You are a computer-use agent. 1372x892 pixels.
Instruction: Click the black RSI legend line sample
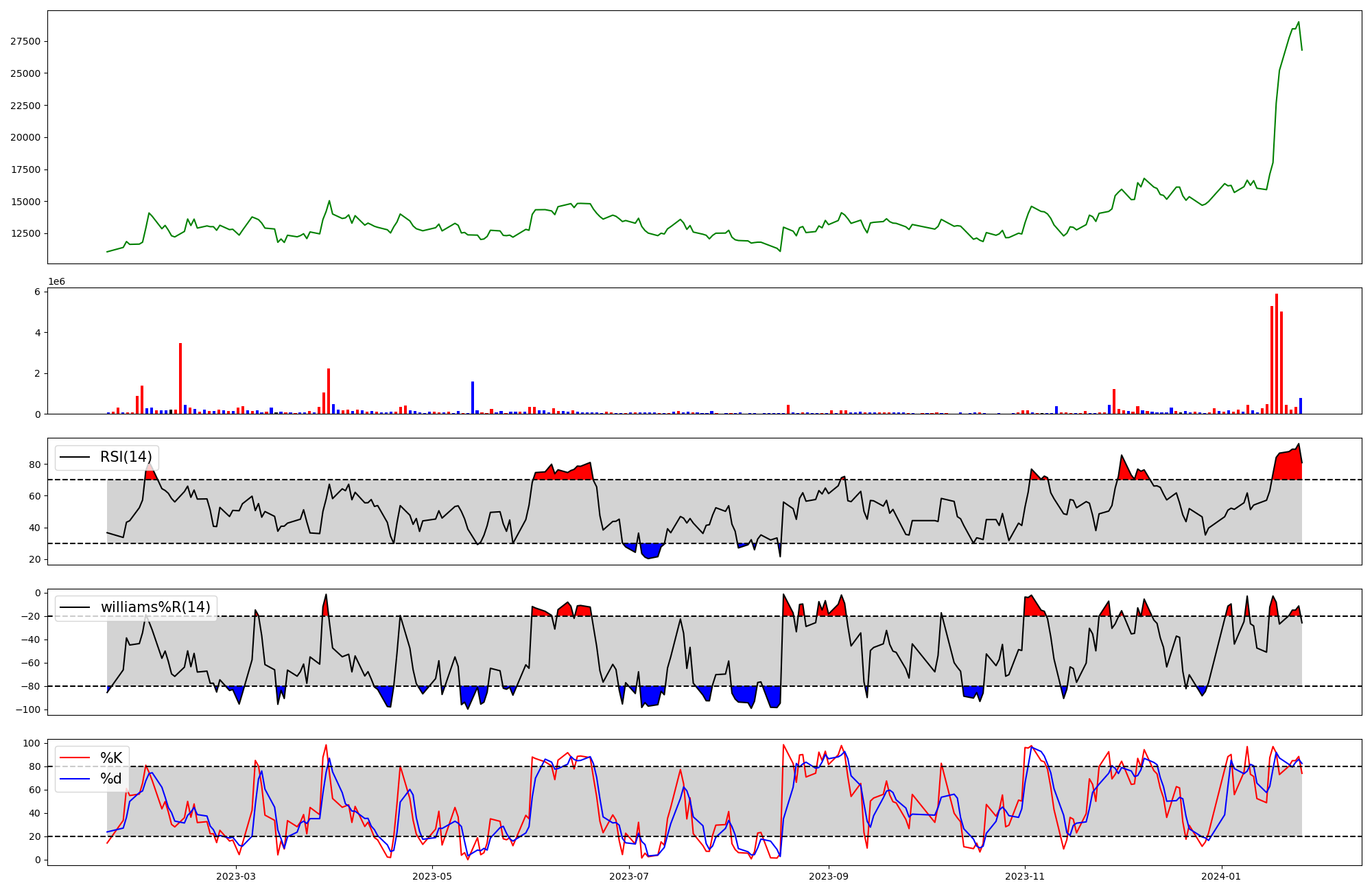pyautogui.click(x=75, y=458)
